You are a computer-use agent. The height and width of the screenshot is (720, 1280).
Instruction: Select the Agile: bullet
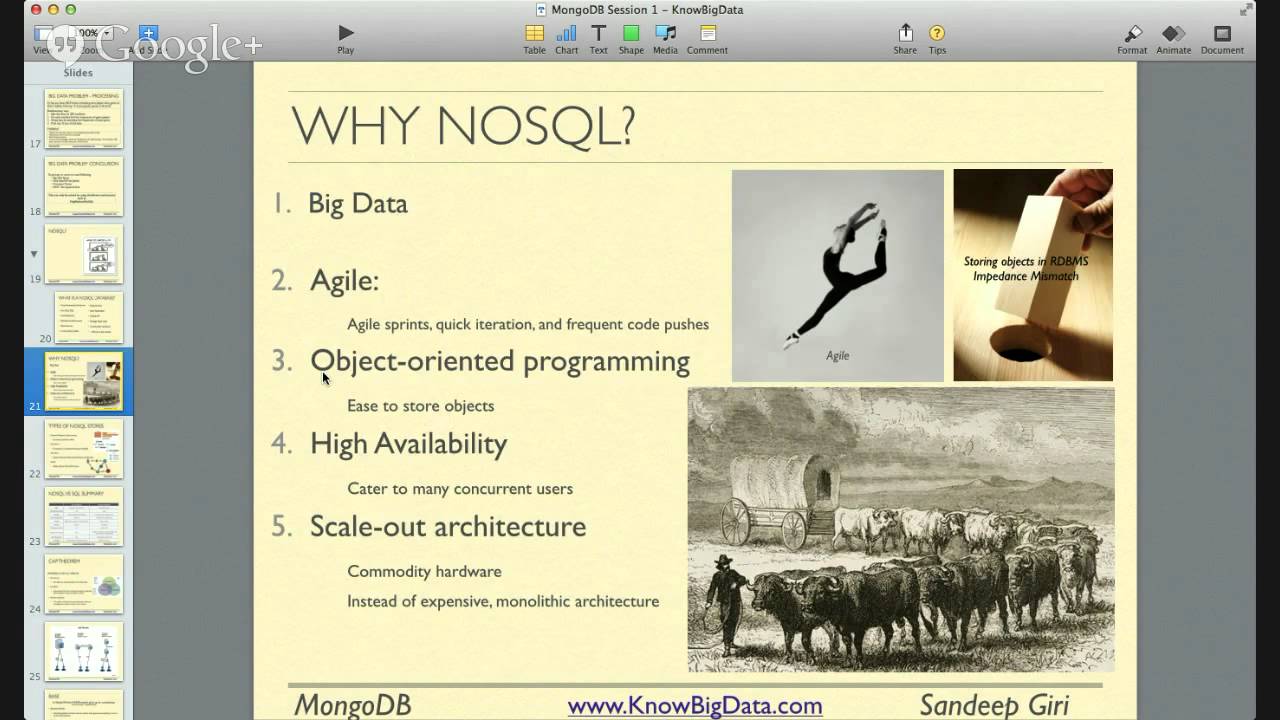click(x=344, y=281)
